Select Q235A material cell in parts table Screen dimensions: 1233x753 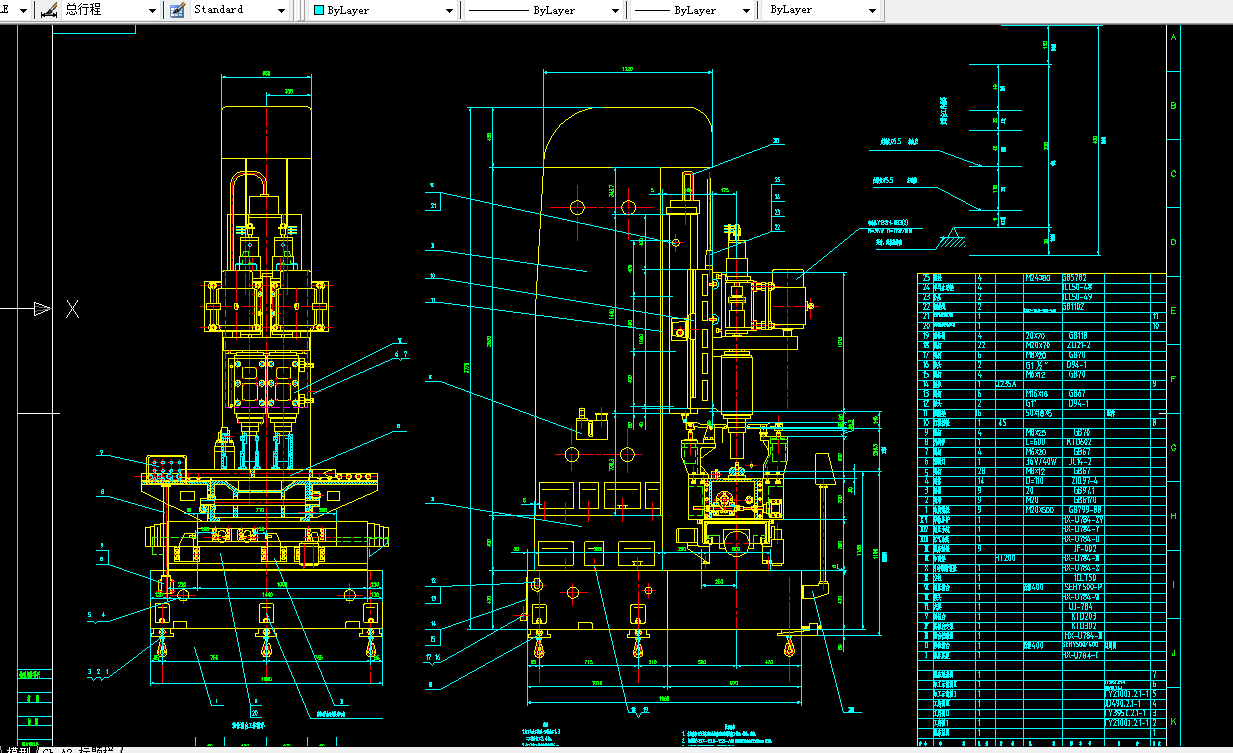1007,384
